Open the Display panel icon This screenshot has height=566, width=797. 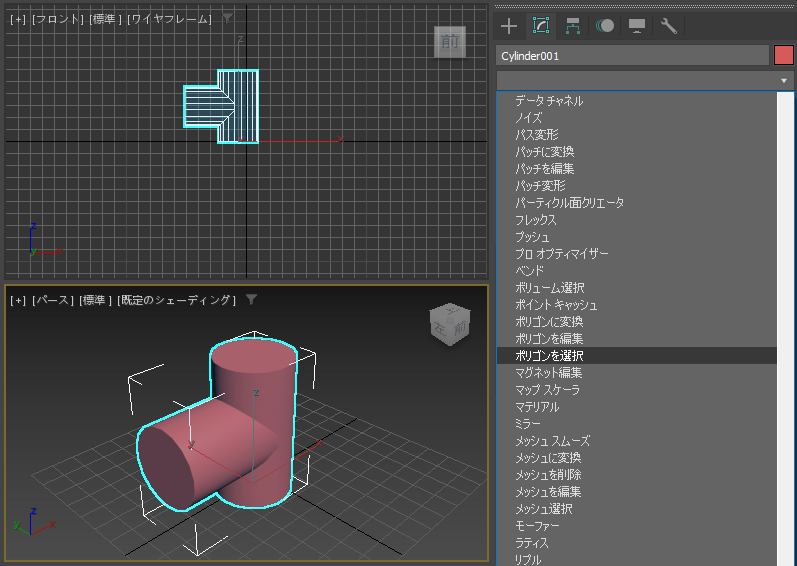(637, 26)
